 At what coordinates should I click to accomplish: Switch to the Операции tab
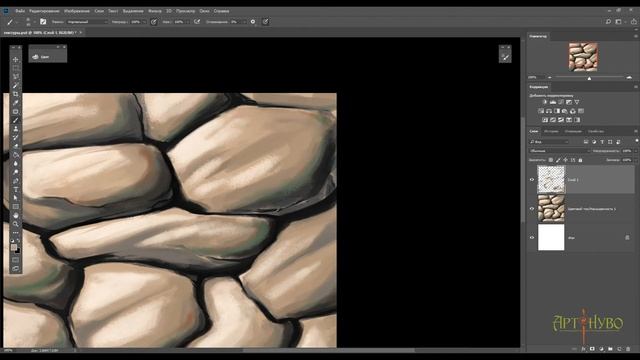coord(573,131)
